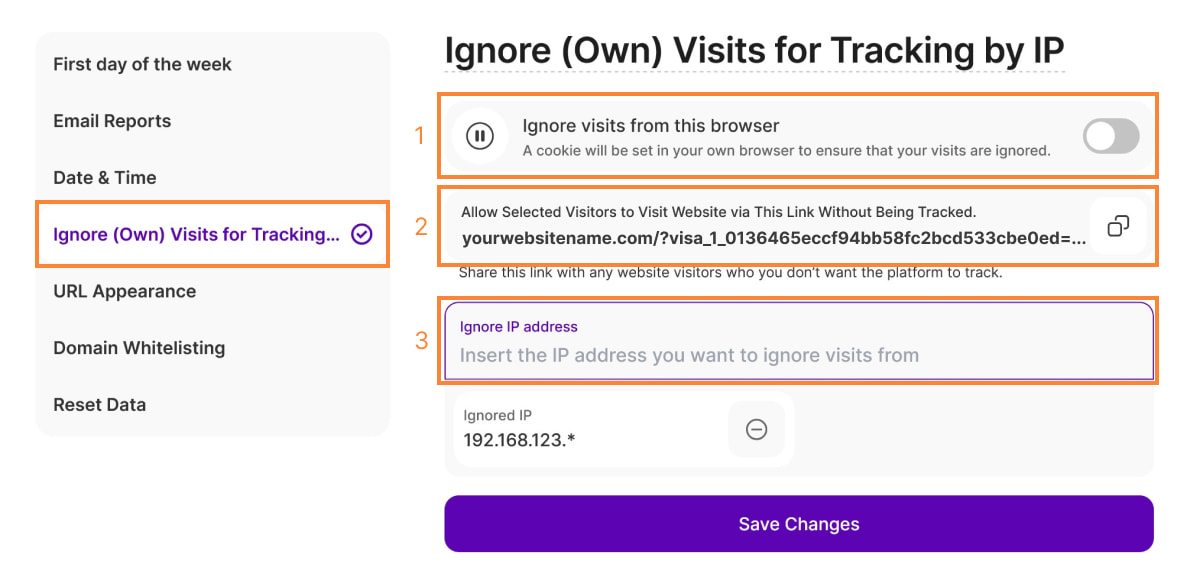Click the 'Share this link' helper text

730,272
